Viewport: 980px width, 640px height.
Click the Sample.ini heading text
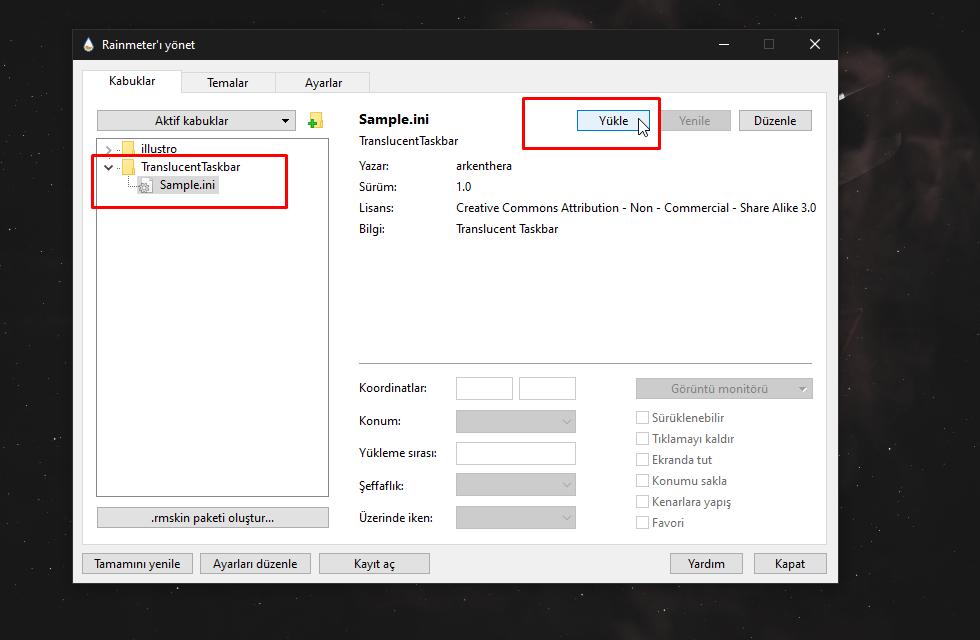(x=394, y=119)
